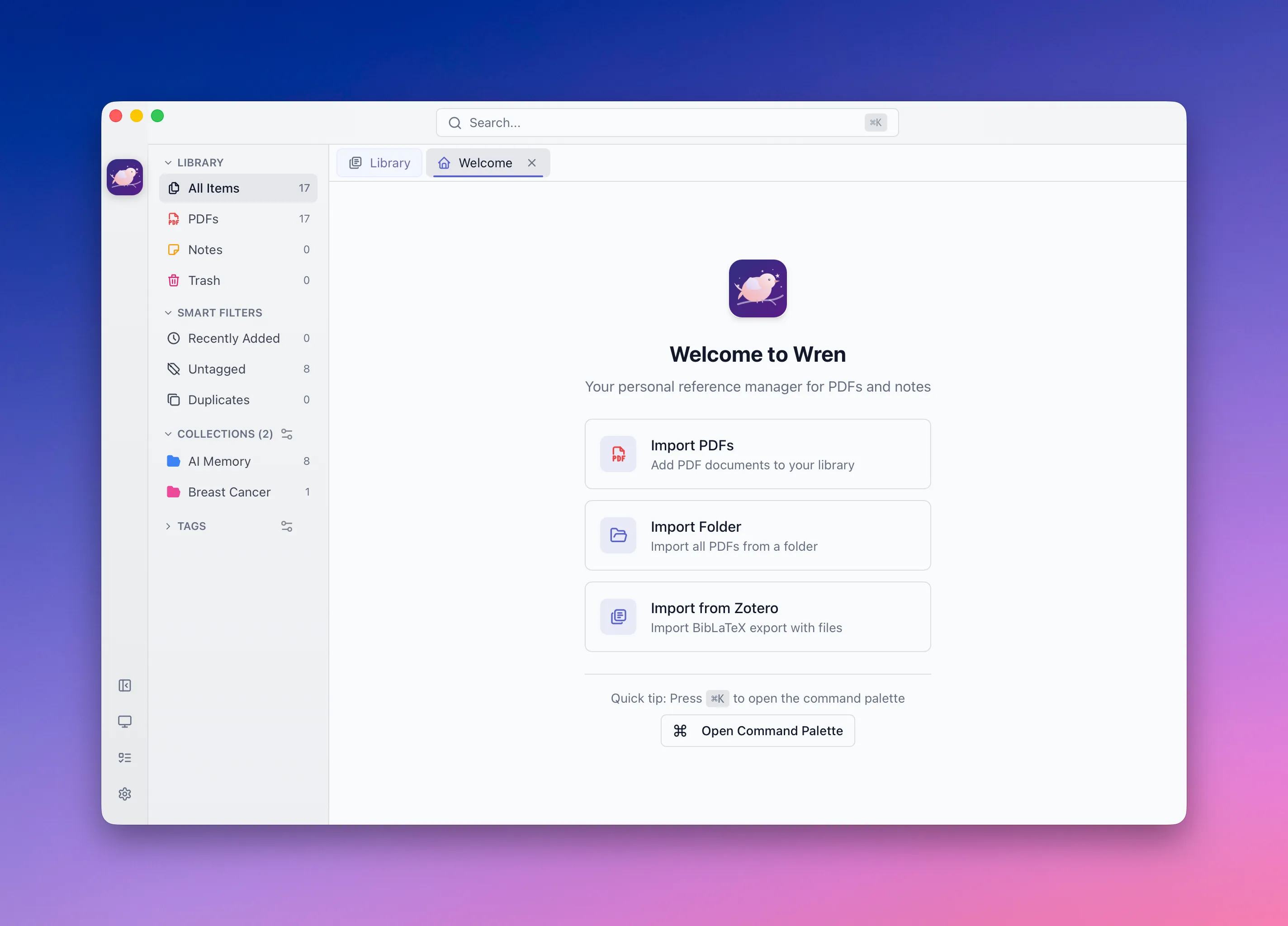
Task: Click the Notes sticky note icon
Action: tap(174, 249)
